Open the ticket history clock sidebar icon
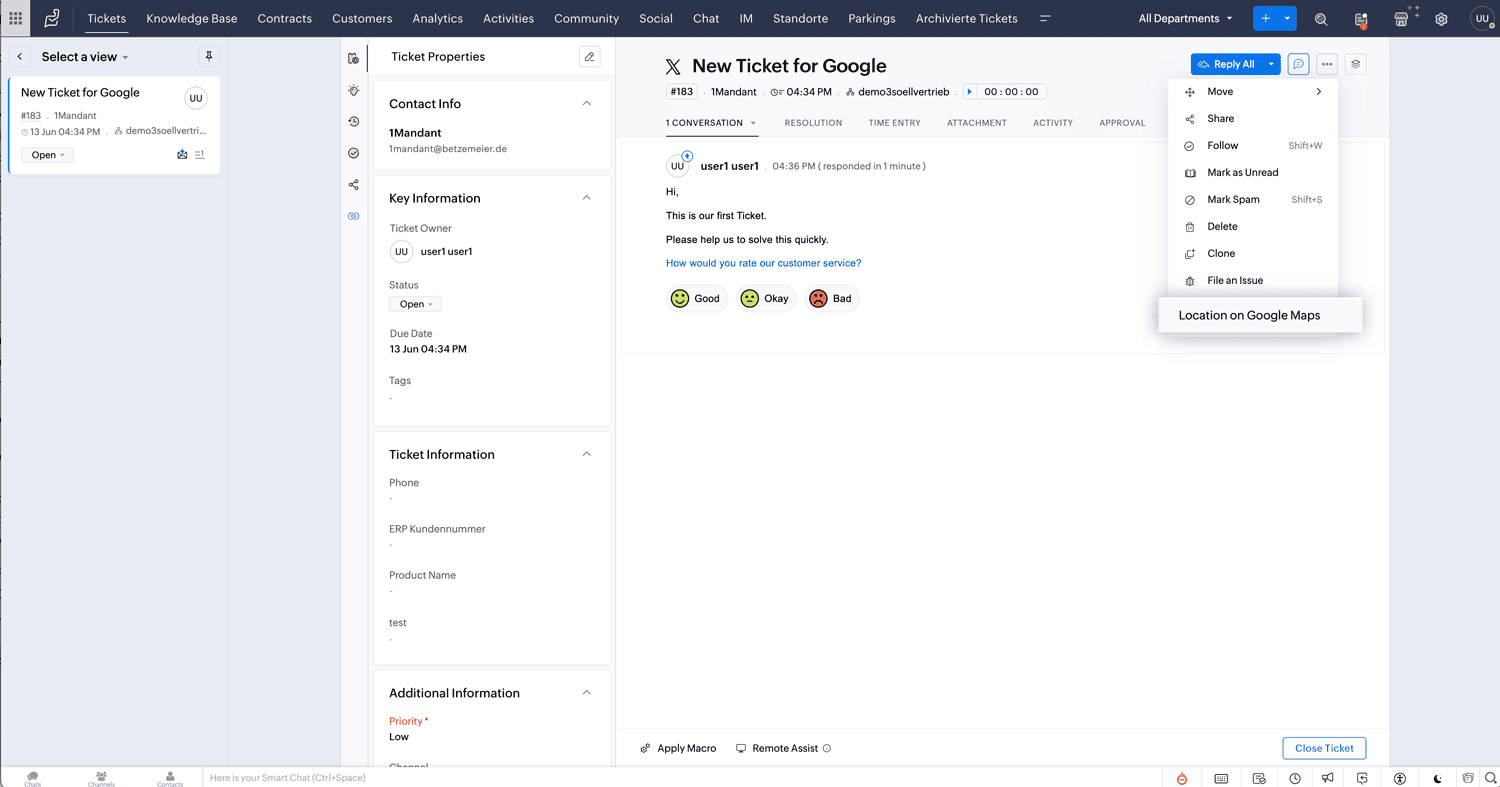 (354, 122)
